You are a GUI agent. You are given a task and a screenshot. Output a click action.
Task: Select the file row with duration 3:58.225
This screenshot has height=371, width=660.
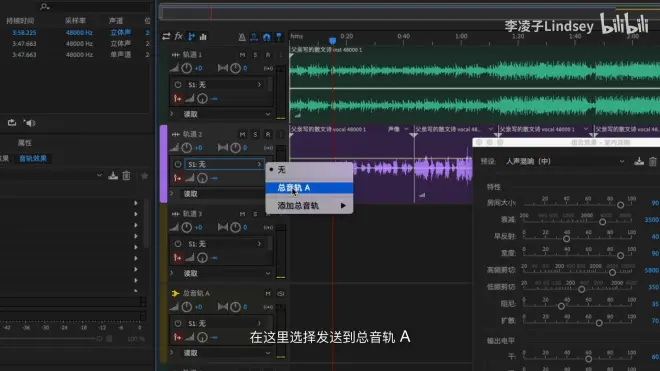(x=75, y=32)
